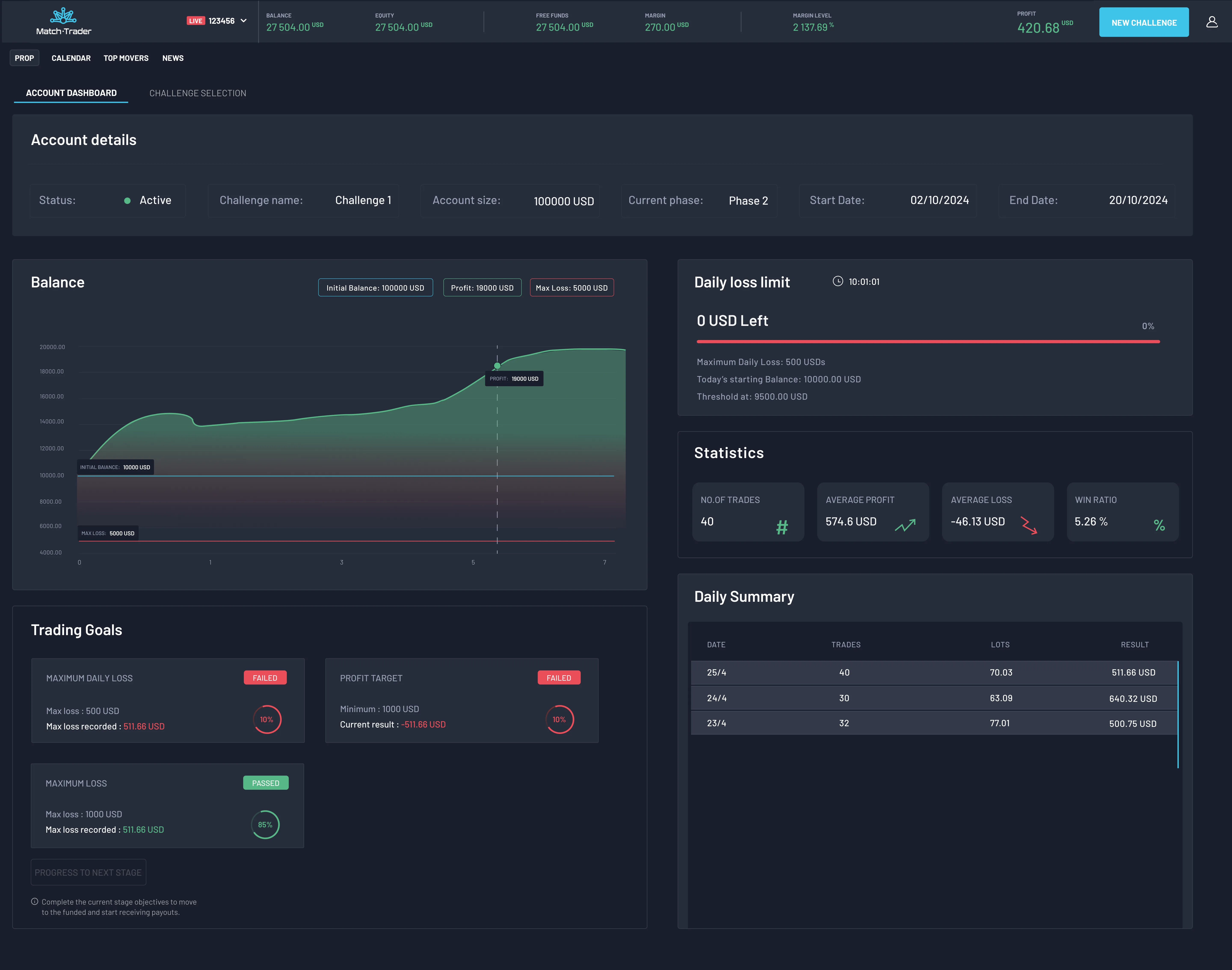Click info icon below Progress To Next Stage
Viewport: 1232px width, 970px height.
tap(35, 901)
